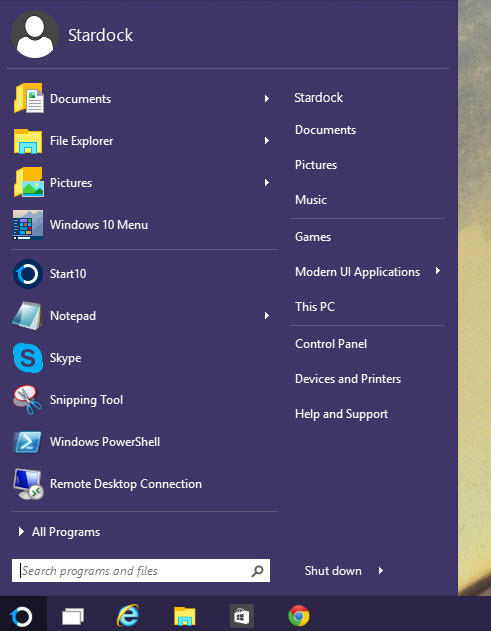Screen dimensions: 491x631
Task: Open the File Explorer icon in menu list
Action: [x=28, y=141]
